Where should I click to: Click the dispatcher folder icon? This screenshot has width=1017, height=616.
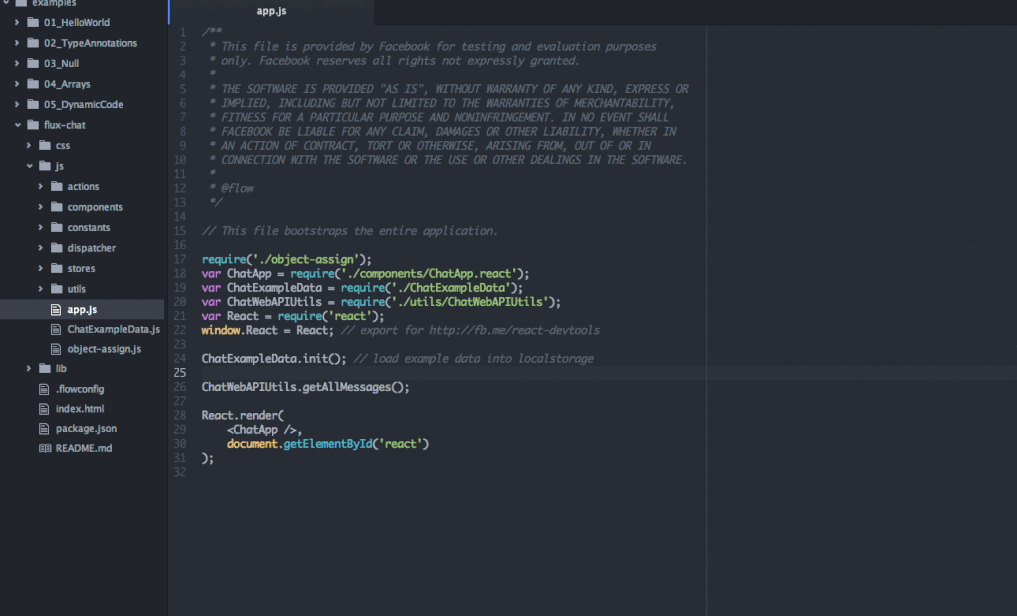(56, 248)
